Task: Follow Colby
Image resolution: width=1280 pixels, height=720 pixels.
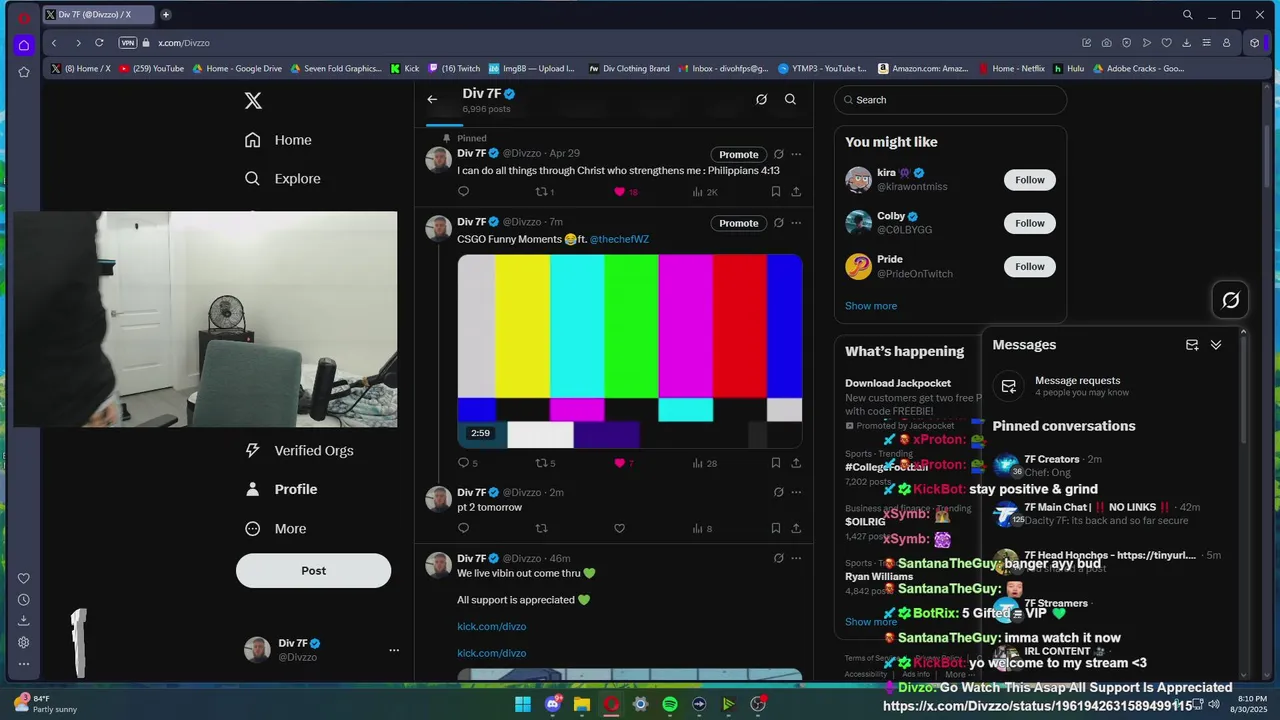Action: [x=1029, y=223]
